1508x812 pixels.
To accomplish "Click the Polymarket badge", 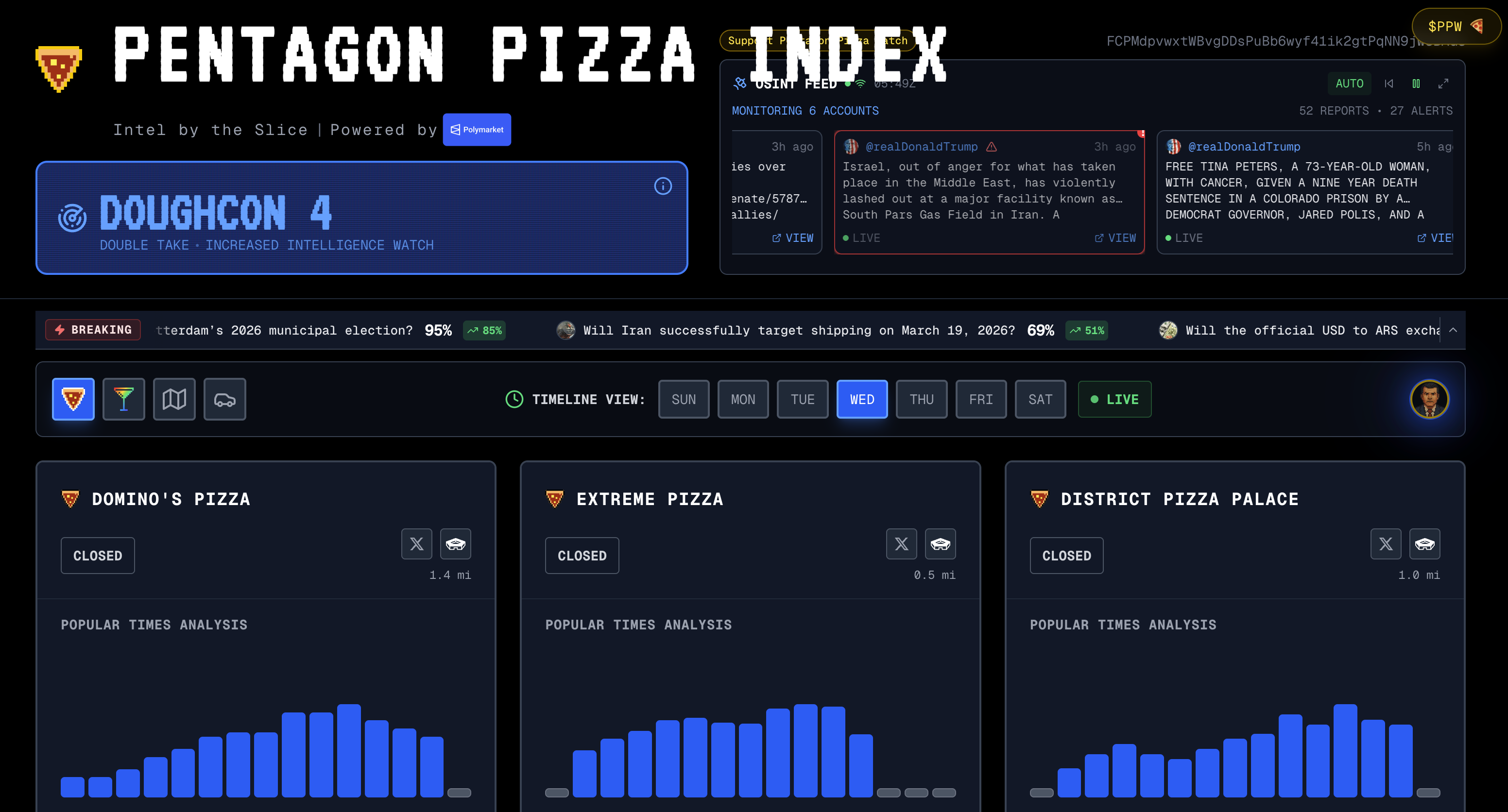I will point(477,129).
